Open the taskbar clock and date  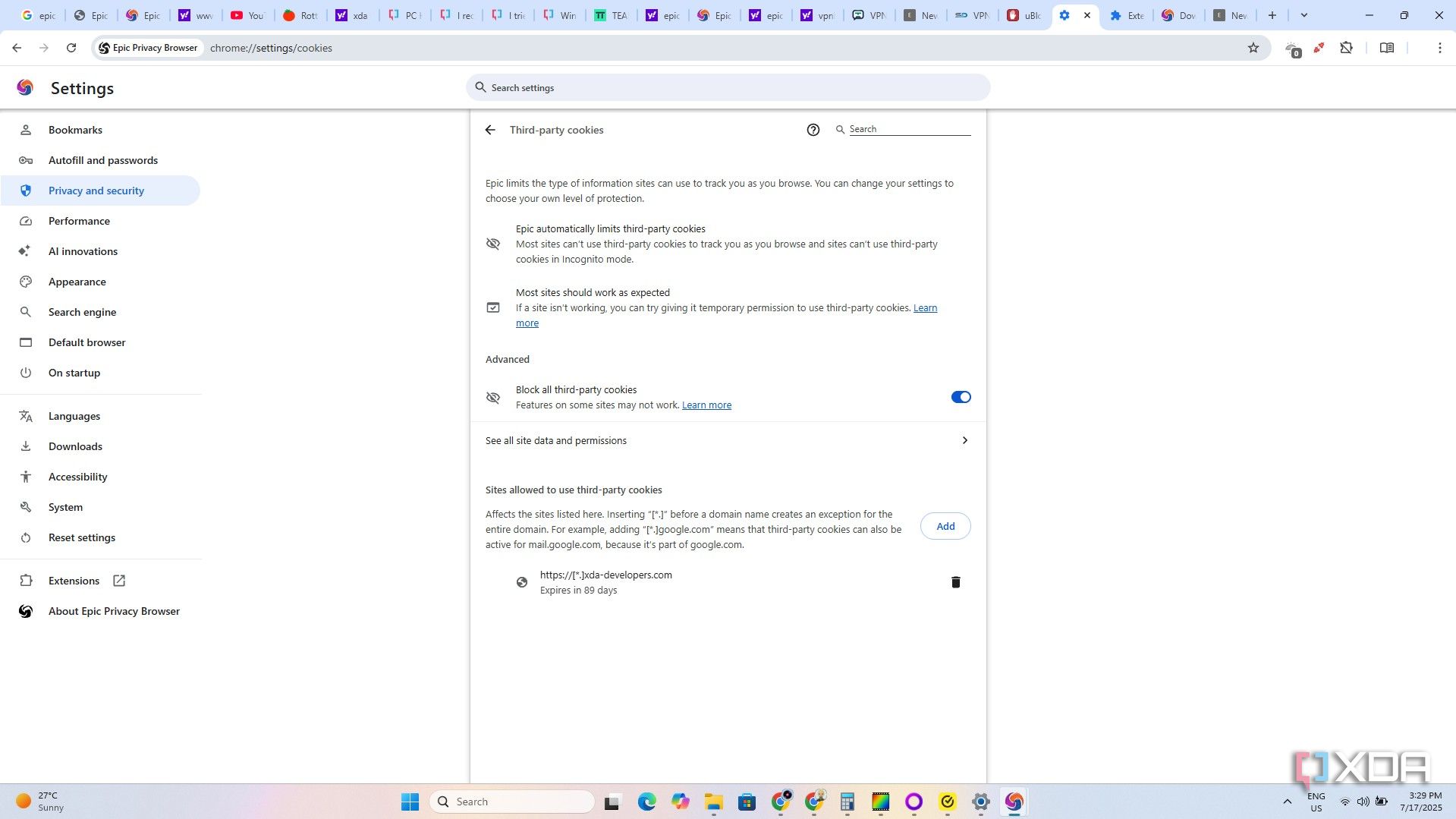(1420, 802)
